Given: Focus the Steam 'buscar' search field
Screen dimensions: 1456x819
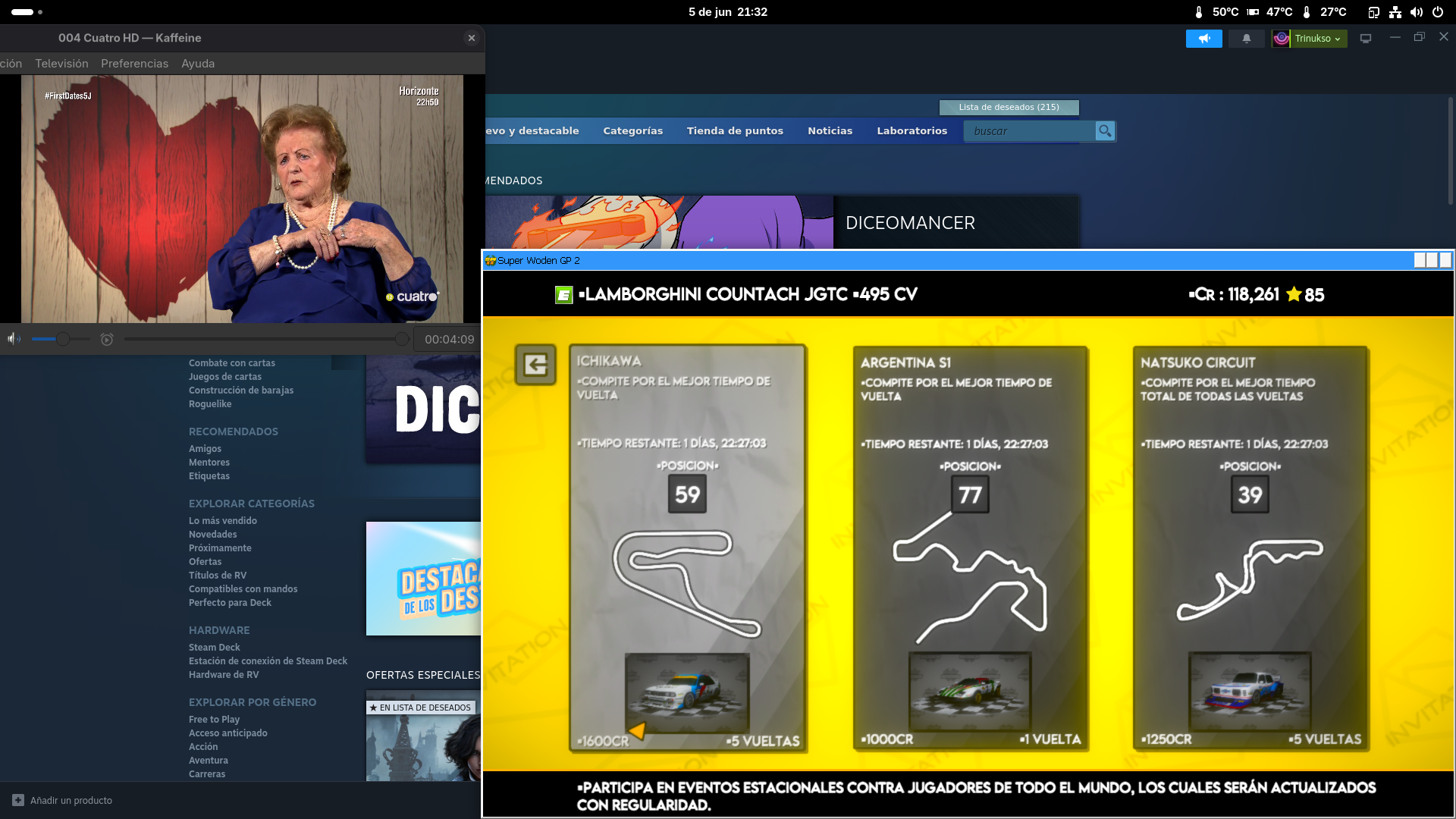Looking at the screenshot, I should (1029, 131).
